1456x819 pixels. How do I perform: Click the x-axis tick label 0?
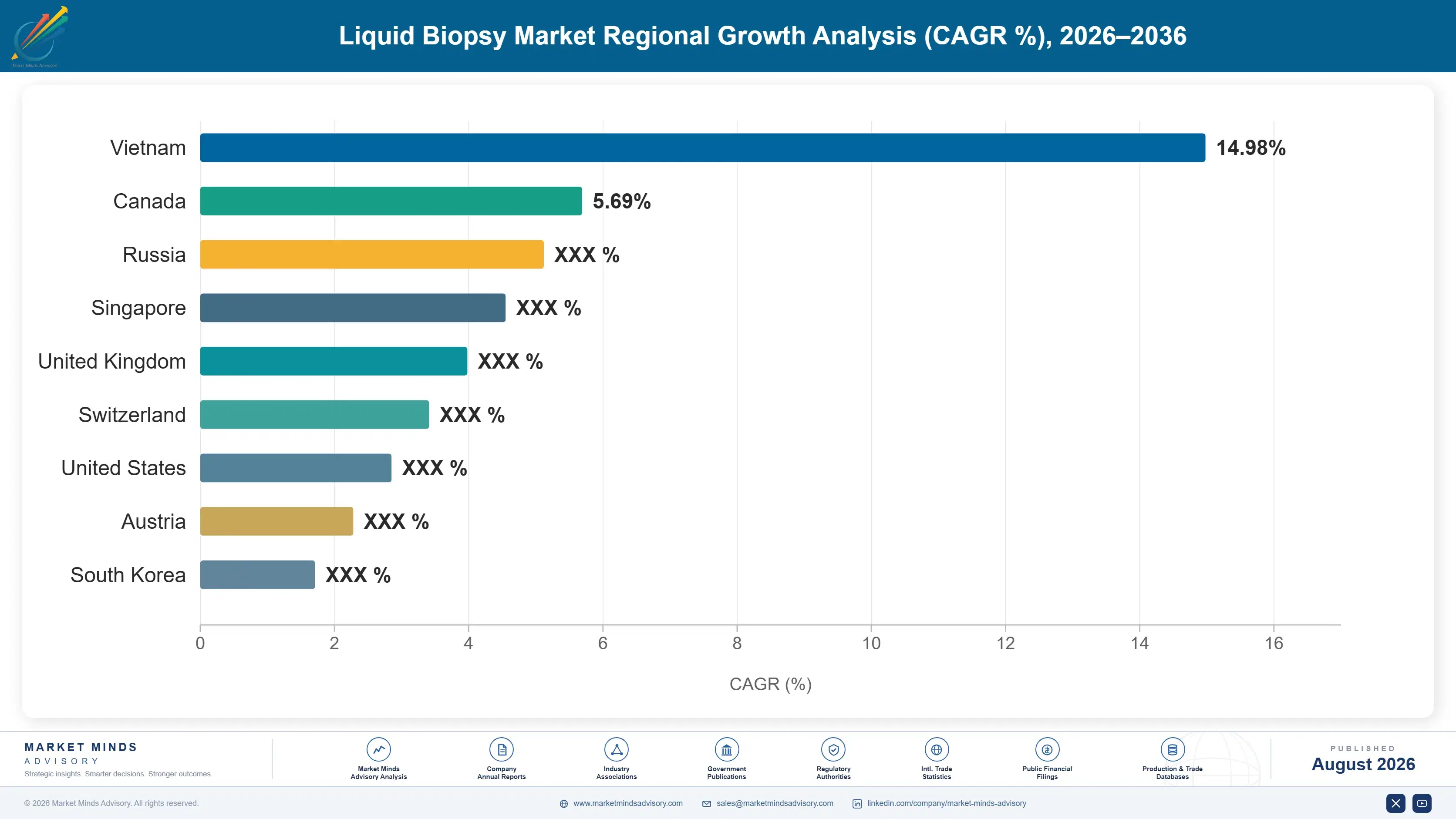(x=200, y=643)
